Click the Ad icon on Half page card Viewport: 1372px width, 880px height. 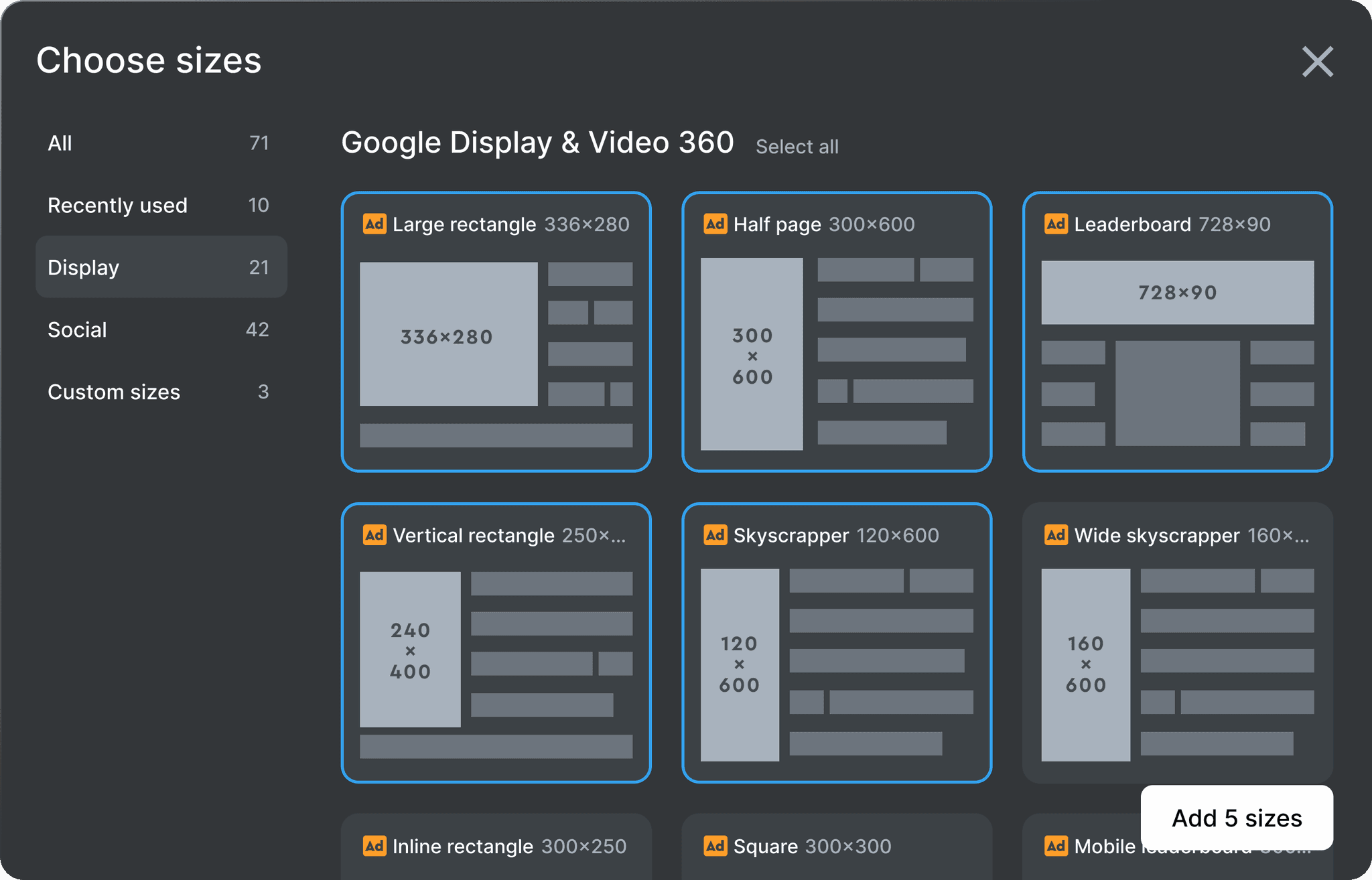click(x=715, y=224)
